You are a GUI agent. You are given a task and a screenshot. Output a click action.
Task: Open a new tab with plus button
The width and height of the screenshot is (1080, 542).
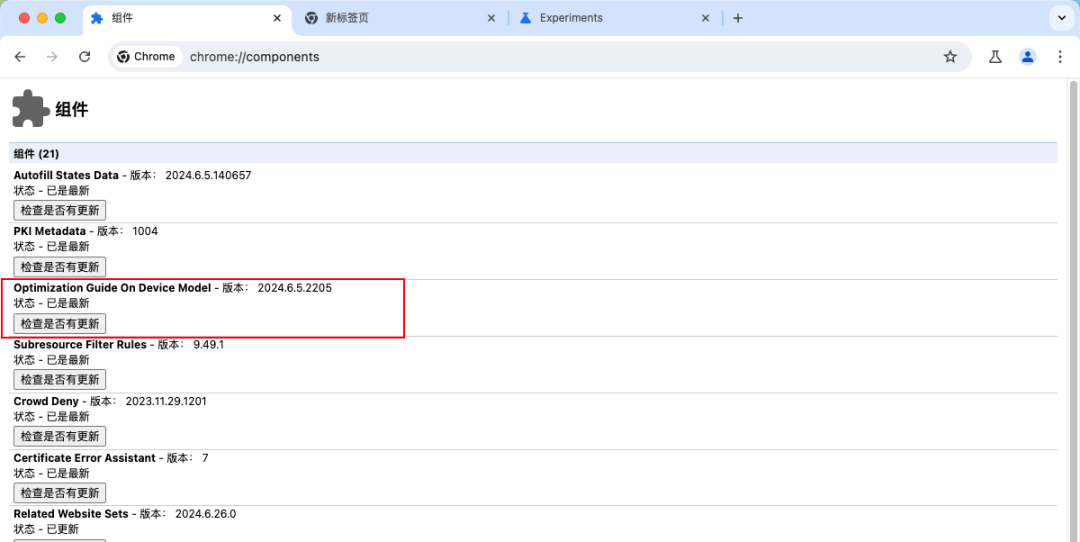tap(738, 18)
